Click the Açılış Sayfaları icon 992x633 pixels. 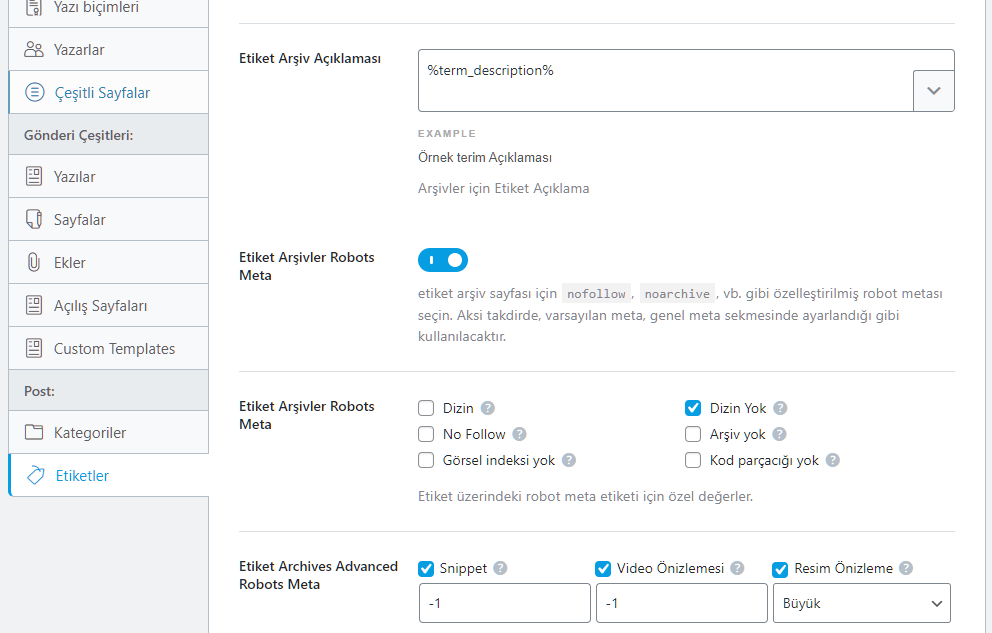coord(34,305)
